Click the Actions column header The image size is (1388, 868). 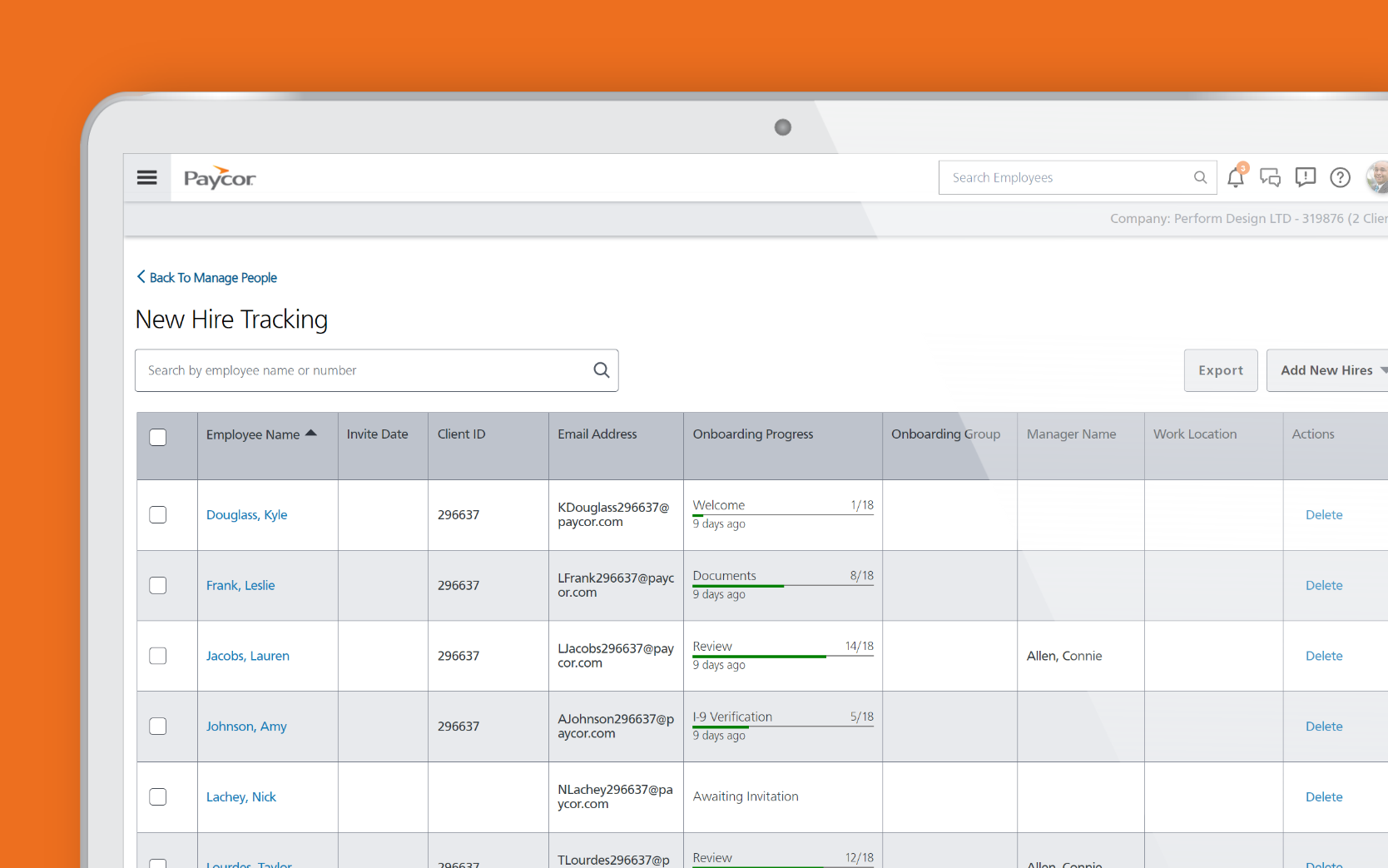[1313, 434]
